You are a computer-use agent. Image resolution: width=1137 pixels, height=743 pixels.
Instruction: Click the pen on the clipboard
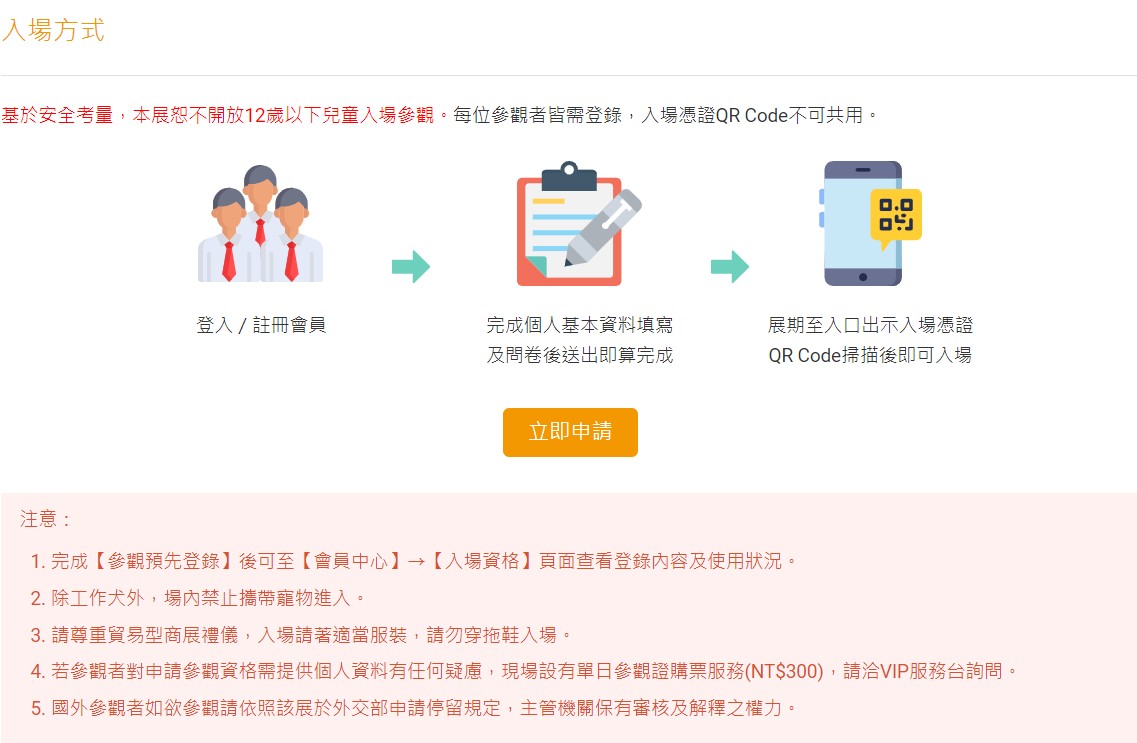coord(603,226)
